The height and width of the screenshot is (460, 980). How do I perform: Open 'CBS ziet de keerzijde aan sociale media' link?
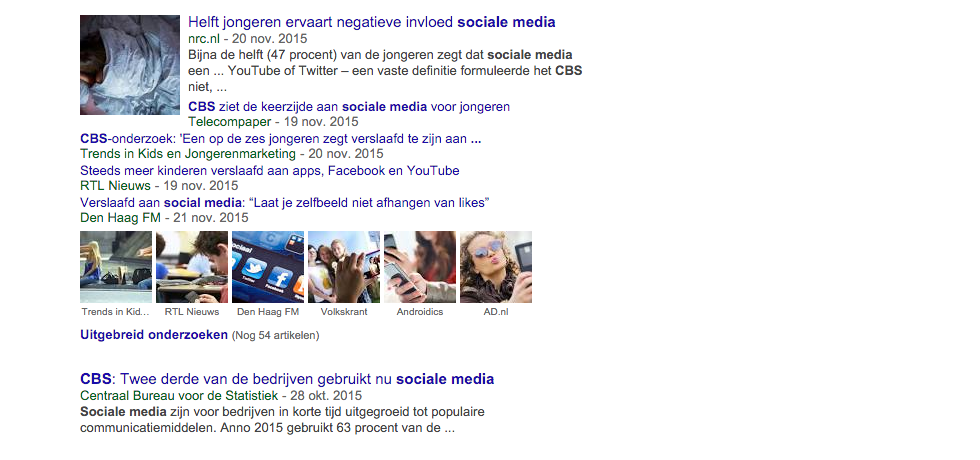pos(349,106)
